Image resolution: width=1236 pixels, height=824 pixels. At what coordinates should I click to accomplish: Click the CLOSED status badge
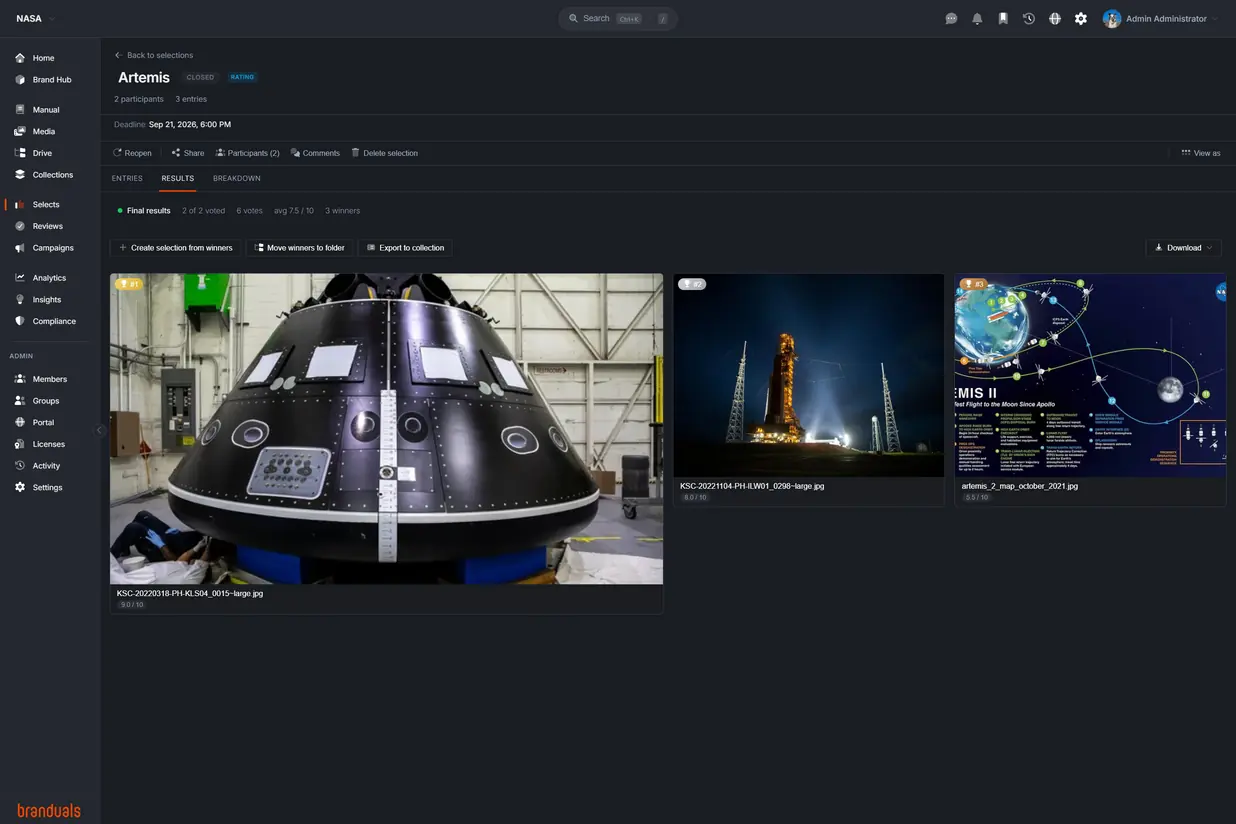[x=200, y=77]
